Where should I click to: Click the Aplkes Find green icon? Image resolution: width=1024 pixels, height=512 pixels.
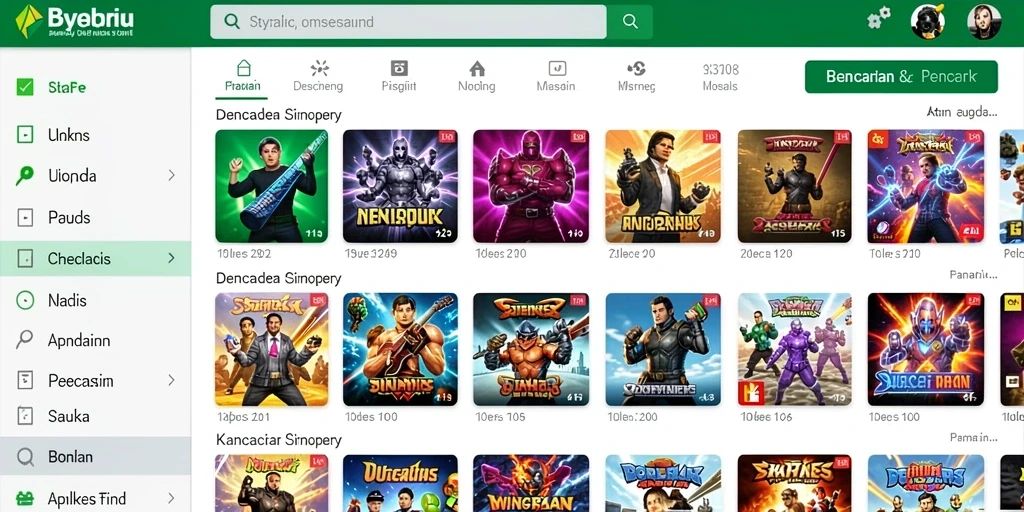[25, 500]
